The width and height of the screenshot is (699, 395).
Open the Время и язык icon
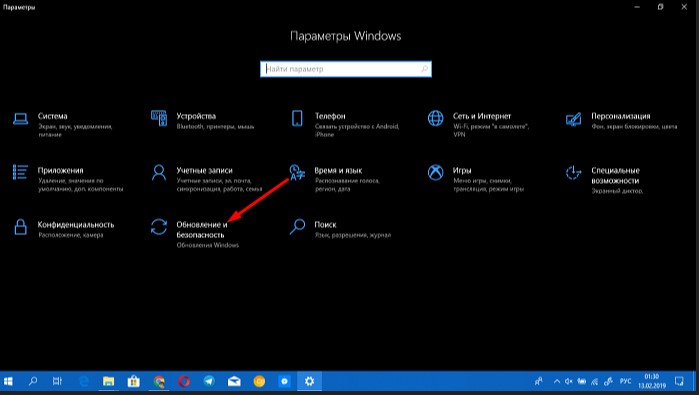(297, 172)
